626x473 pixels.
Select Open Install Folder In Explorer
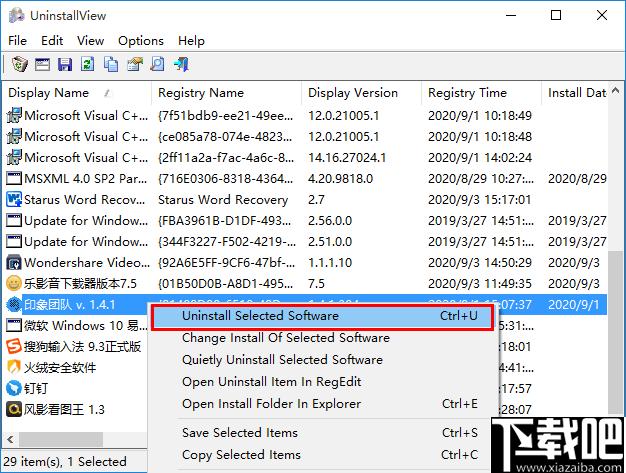[x=271, y=404]
